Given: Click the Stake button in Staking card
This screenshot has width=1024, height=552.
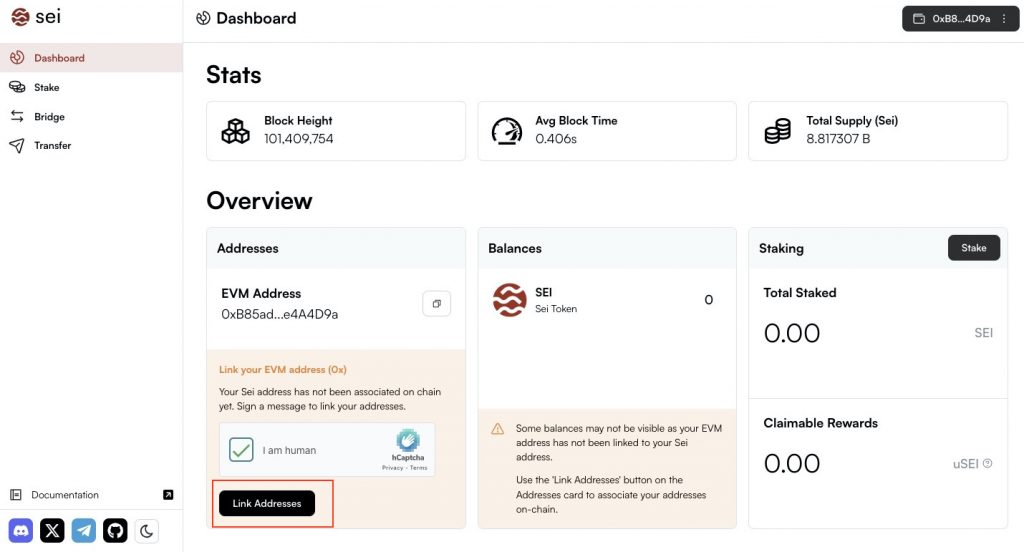Looking at the screenshot, I should coord(973,248).
